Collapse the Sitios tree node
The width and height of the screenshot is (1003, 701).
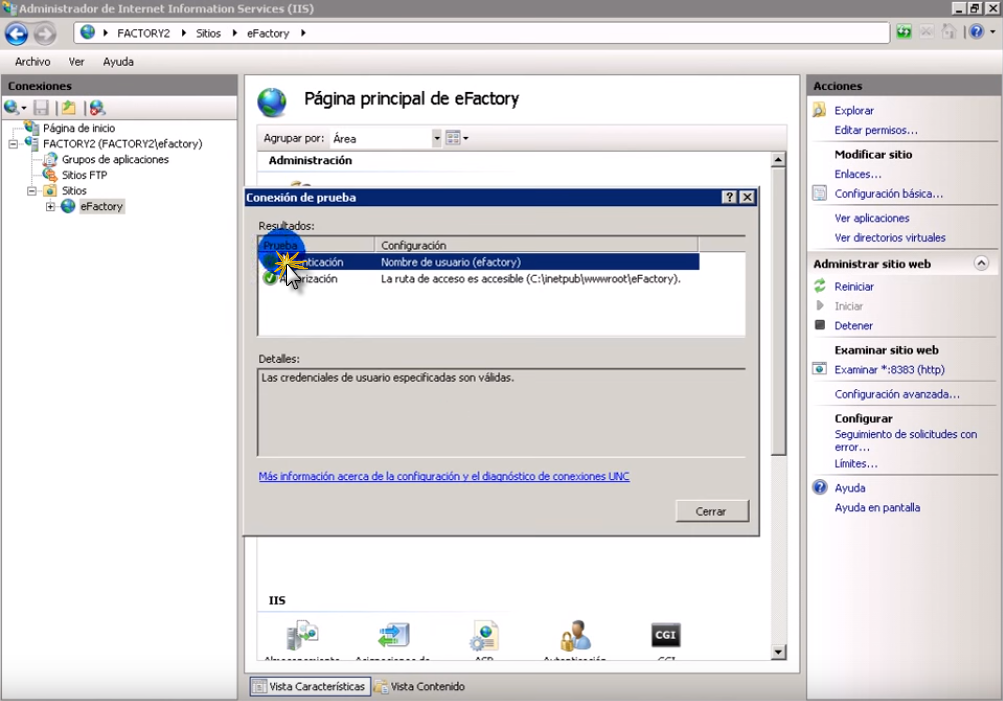pyautogui.click(x=32, y=191)
